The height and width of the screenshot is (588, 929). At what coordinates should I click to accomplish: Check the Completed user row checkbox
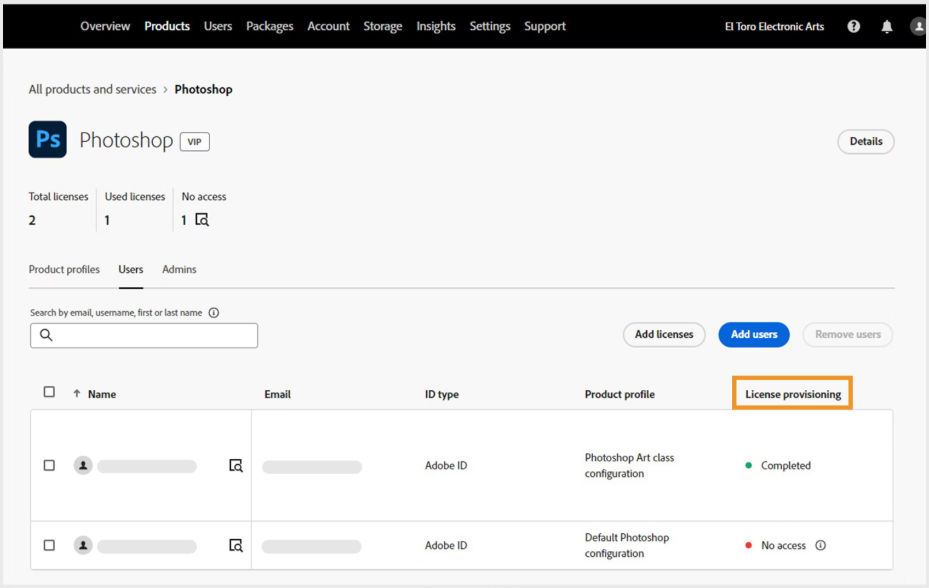point(49,465)
